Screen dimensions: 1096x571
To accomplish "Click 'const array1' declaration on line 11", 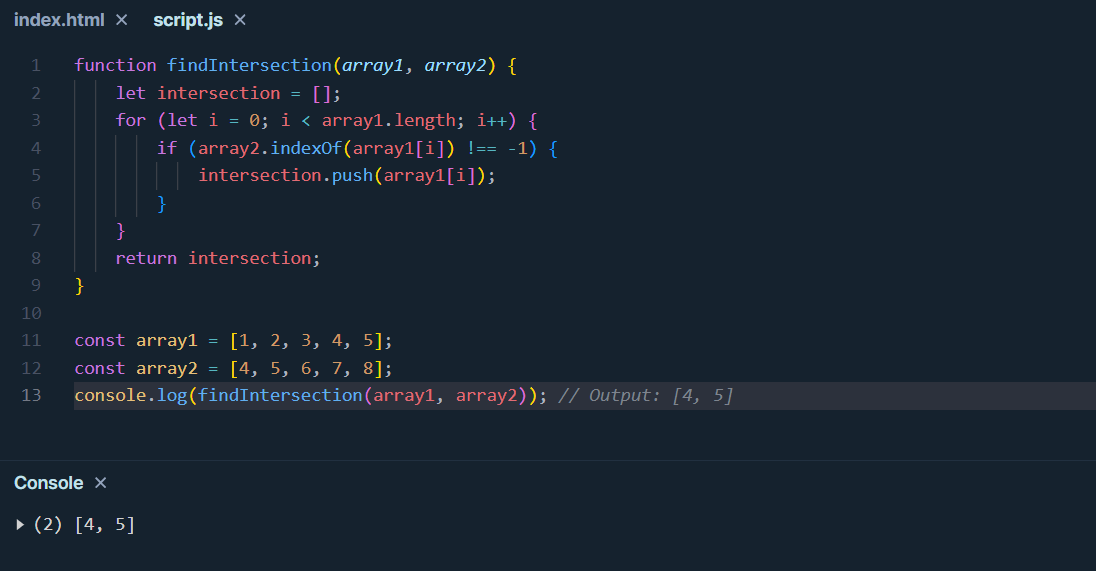I will point(136,341).
